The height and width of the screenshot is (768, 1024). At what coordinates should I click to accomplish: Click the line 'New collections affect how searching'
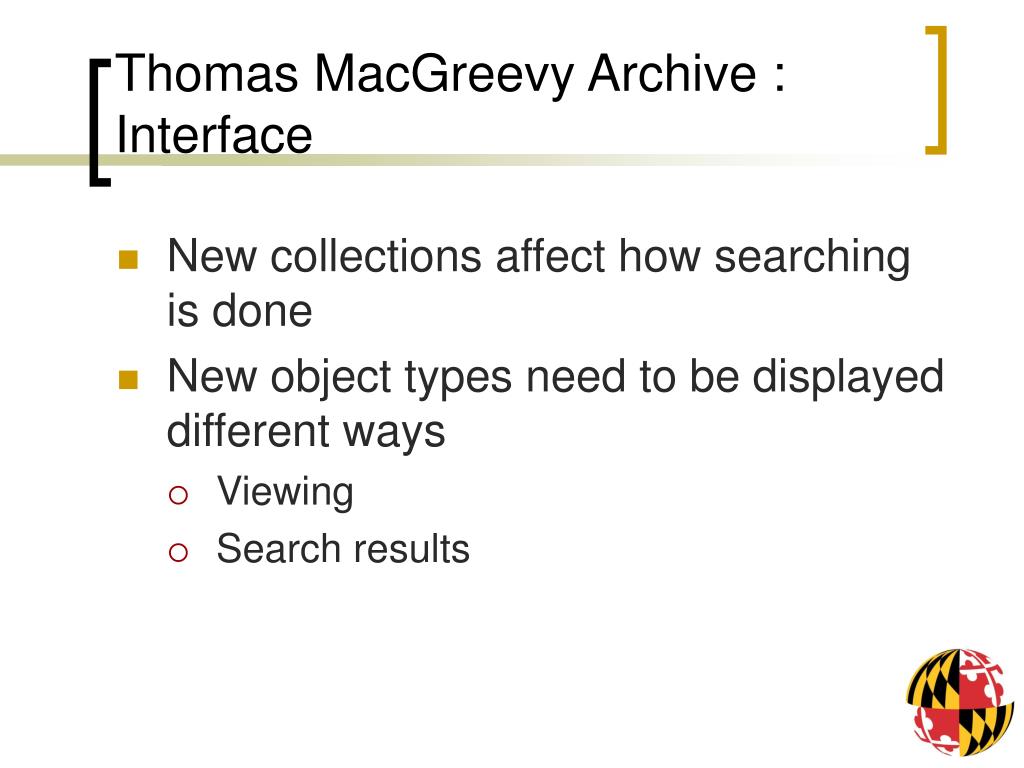tap(539, 257)
